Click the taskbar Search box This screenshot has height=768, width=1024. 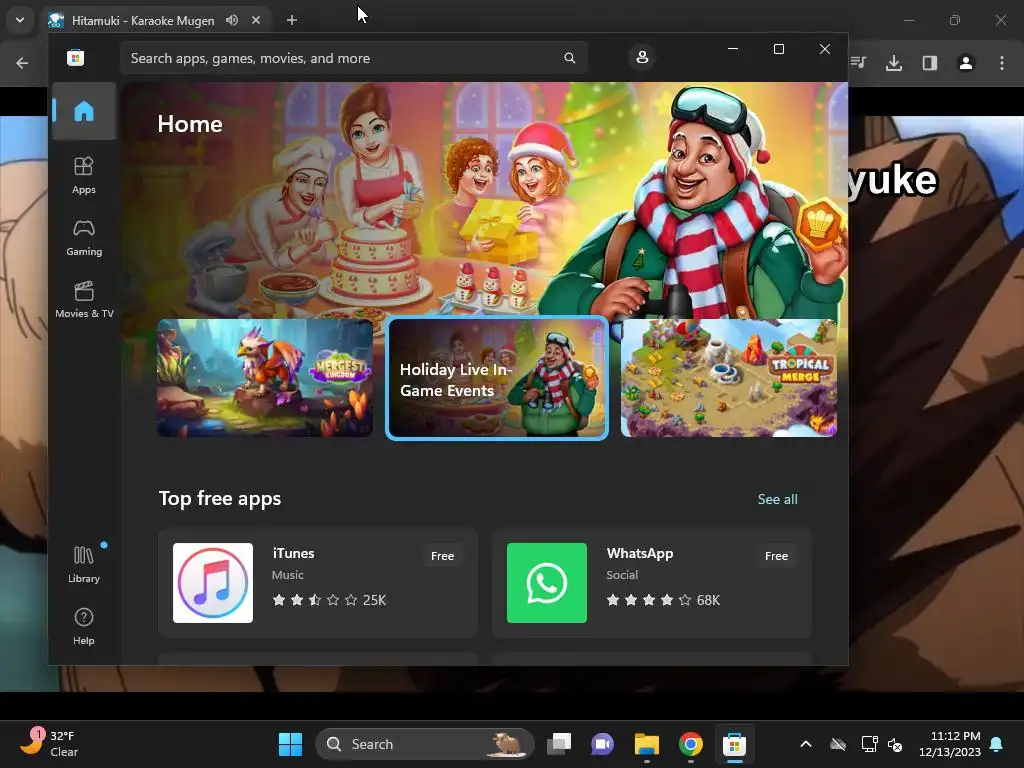coord(424,744)
